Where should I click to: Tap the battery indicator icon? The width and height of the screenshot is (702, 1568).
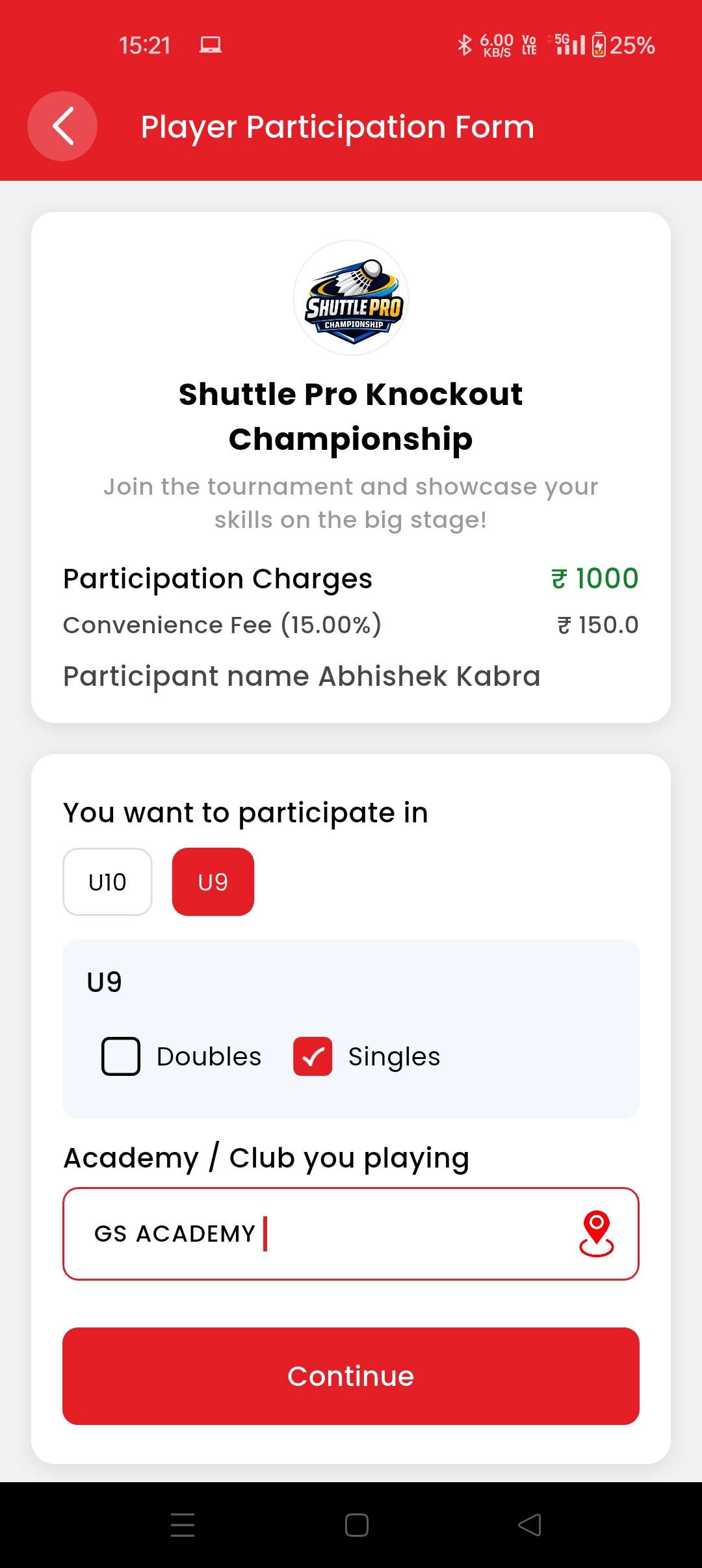pyautogui.click(x=599, y=45)
